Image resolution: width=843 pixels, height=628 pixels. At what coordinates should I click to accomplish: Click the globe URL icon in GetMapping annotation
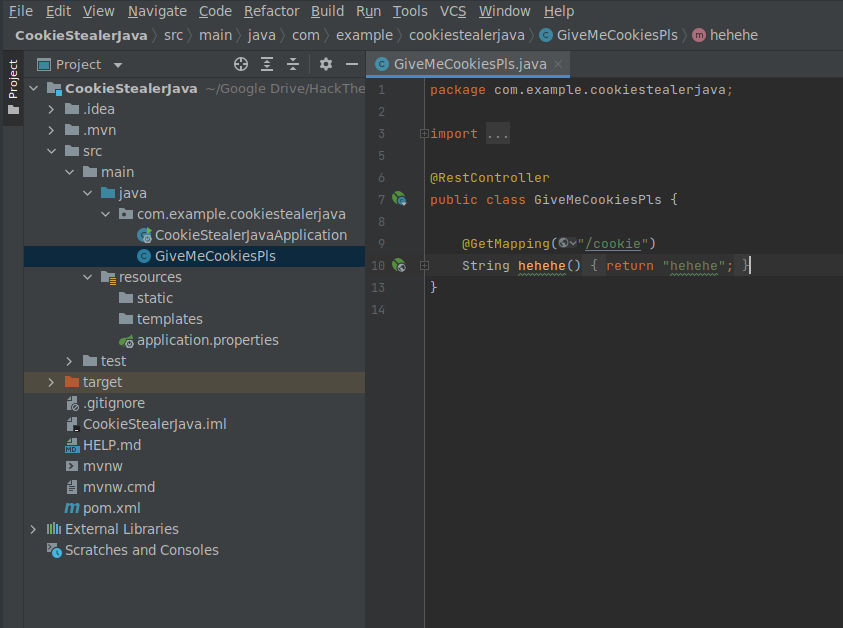pyautogui.click(x=565, y=243)
